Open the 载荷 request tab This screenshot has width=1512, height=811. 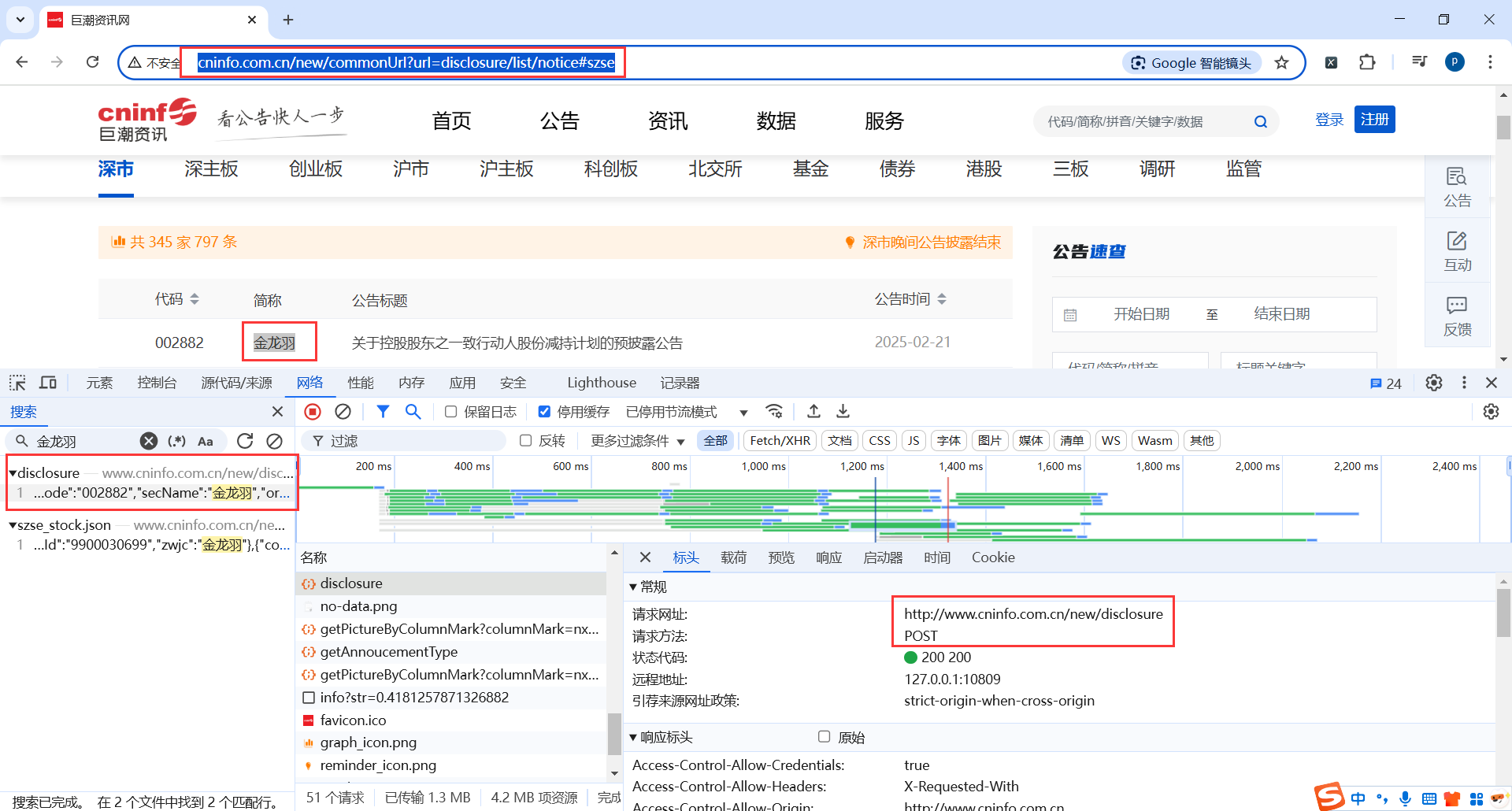734,557
